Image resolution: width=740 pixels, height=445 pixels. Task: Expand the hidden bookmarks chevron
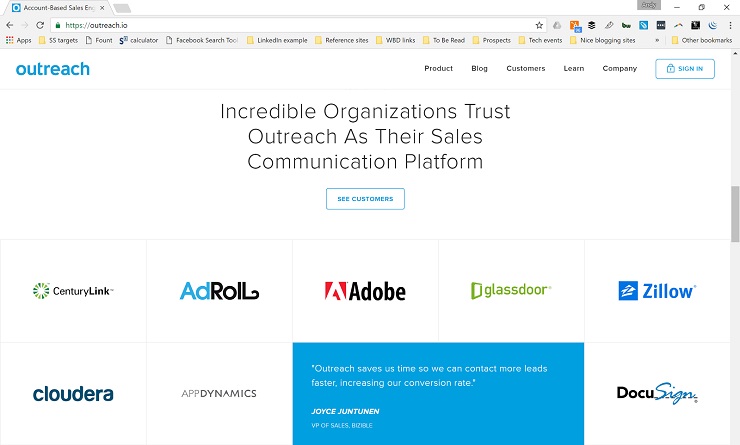(657, 40)
